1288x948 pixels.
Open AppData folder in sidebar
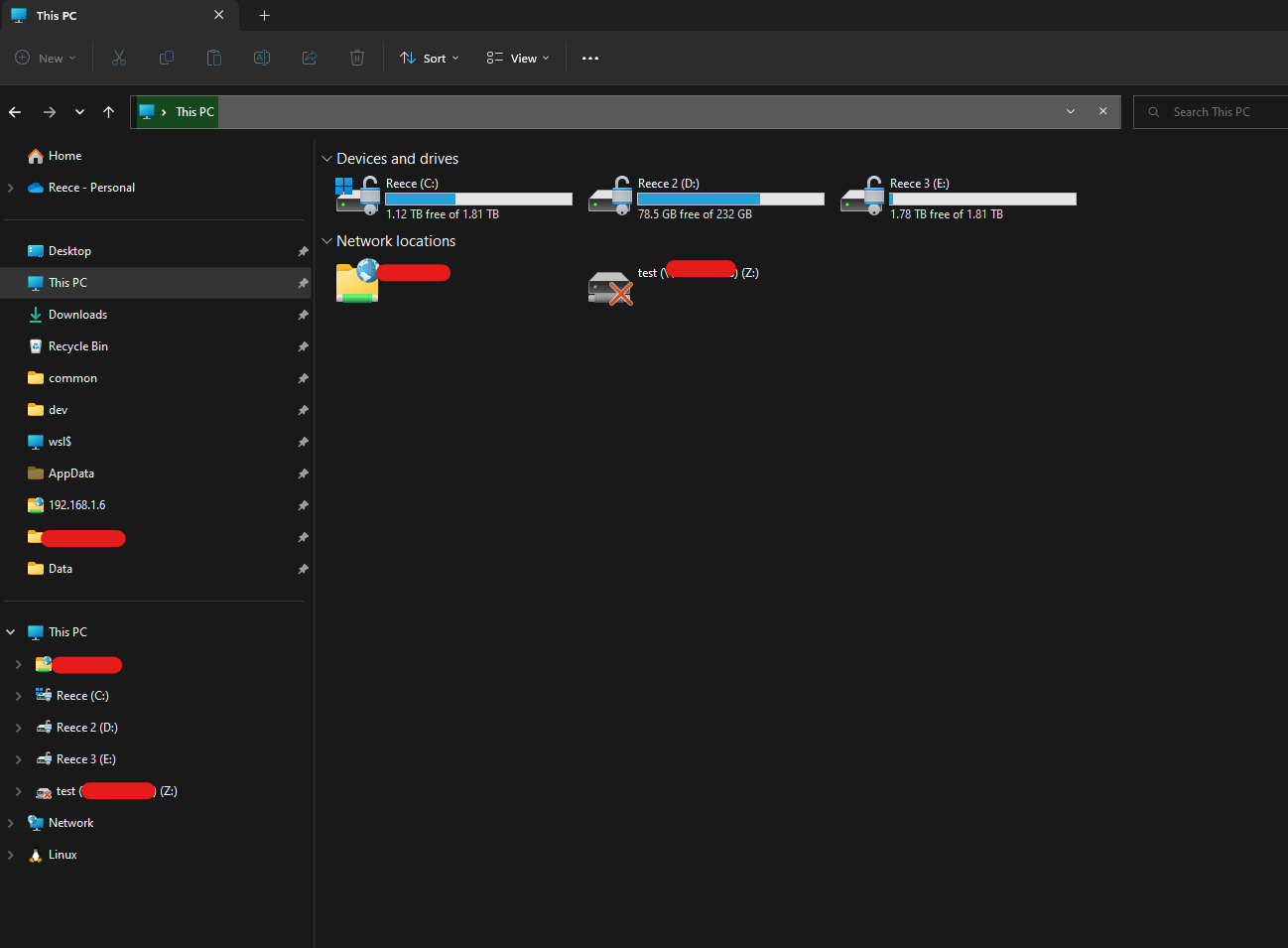[70, 474]
